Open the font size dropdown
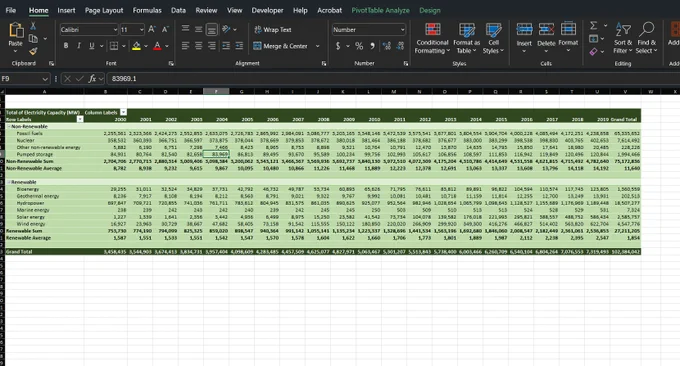Viewport: 680px width, 366px height. click(142, 29)
